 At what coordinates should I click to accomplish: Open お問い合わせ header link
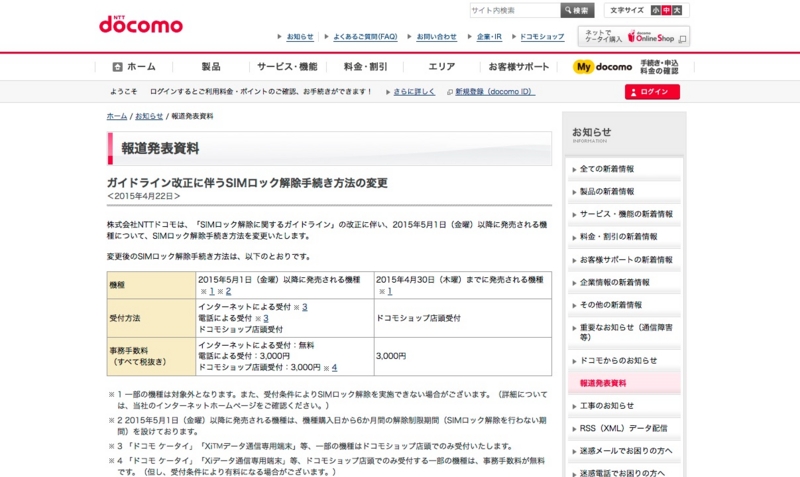tap(436, 37)
